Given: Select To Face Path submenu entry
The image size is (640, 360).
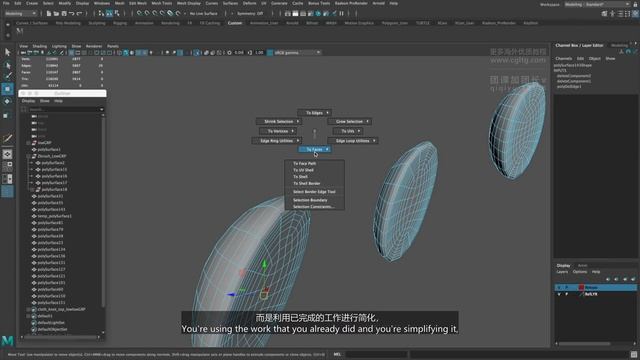Looking at the screenshot, I should (x=304, y=163).
